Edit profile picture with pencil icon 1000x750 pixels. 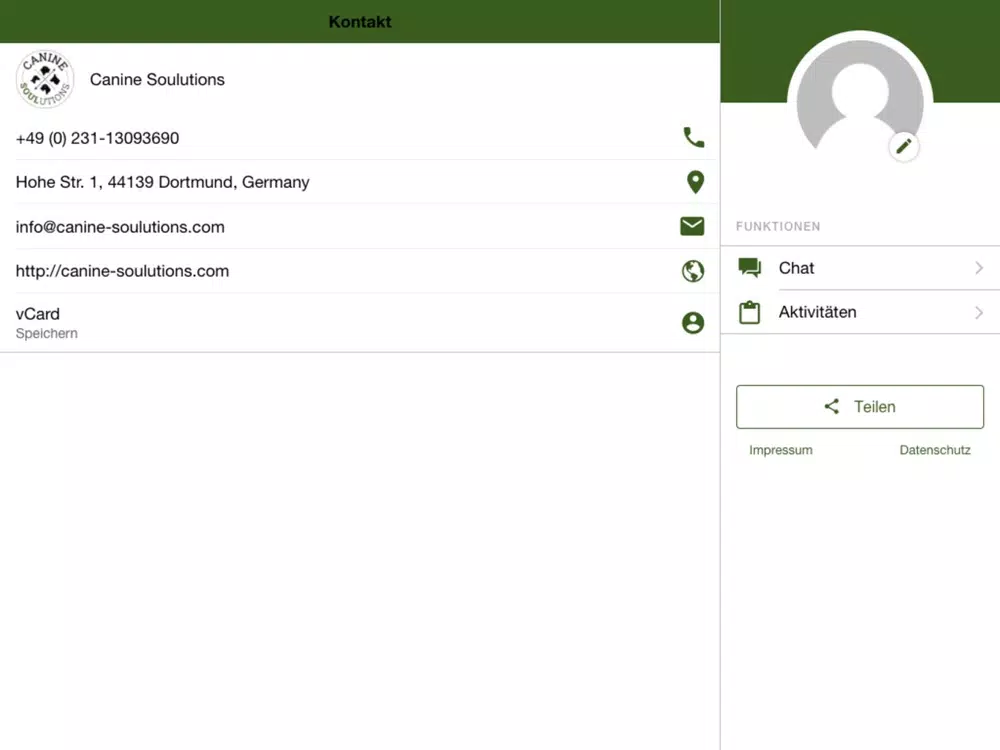pyautogui.click(x=904, y=147)
